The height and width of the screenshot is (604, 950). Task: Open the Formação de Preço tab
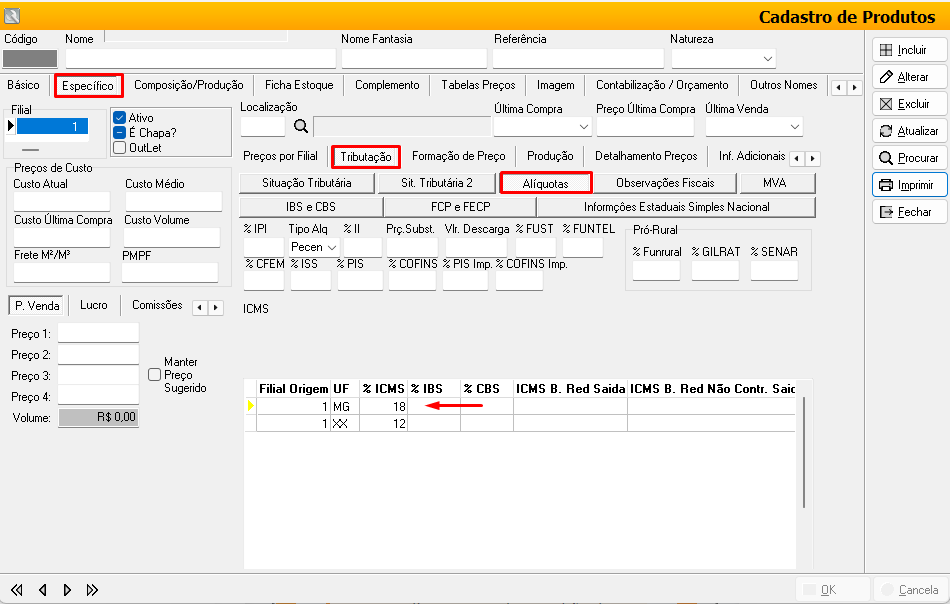458,156
